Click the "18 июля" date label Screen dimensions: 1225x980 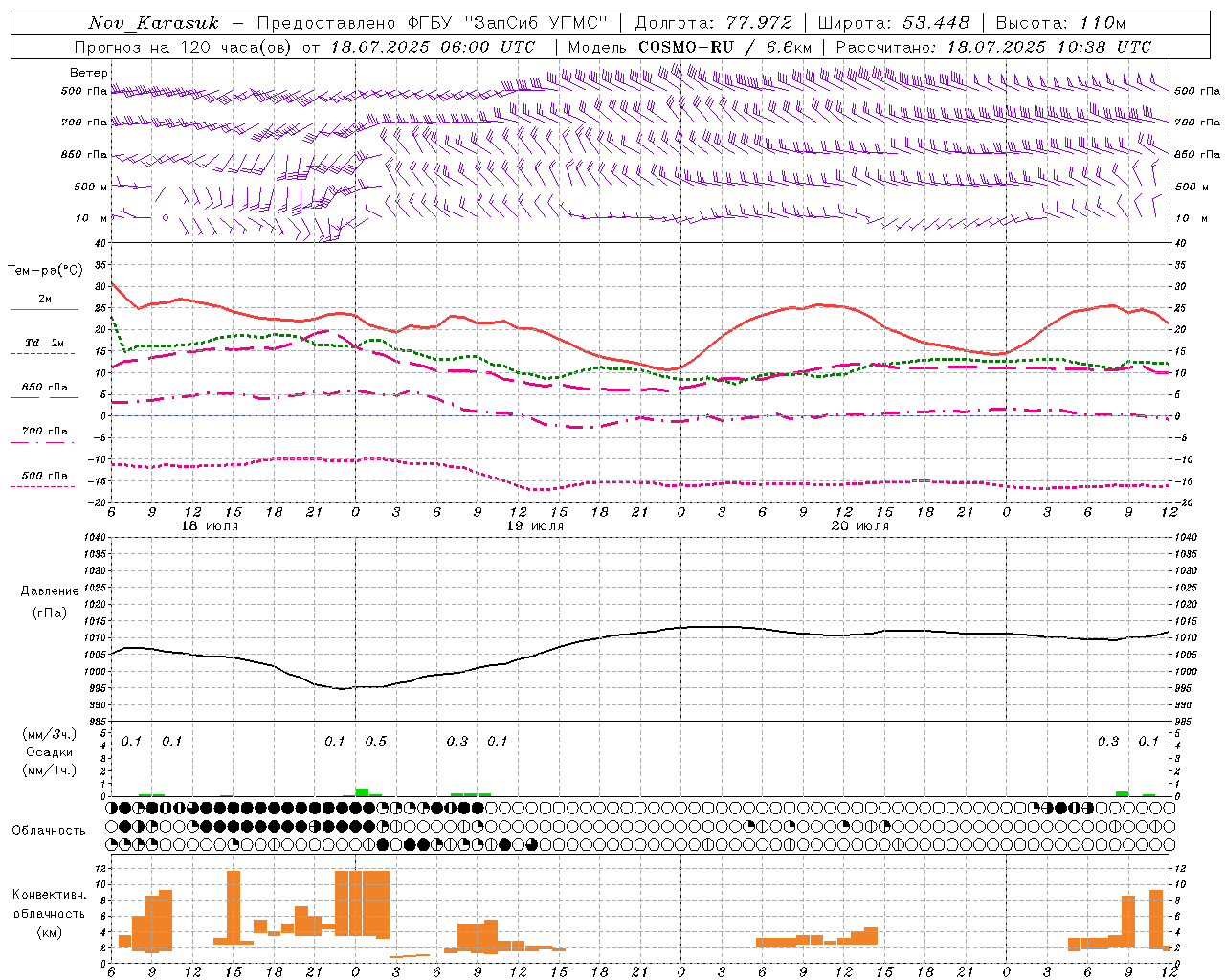coord(210,526)
